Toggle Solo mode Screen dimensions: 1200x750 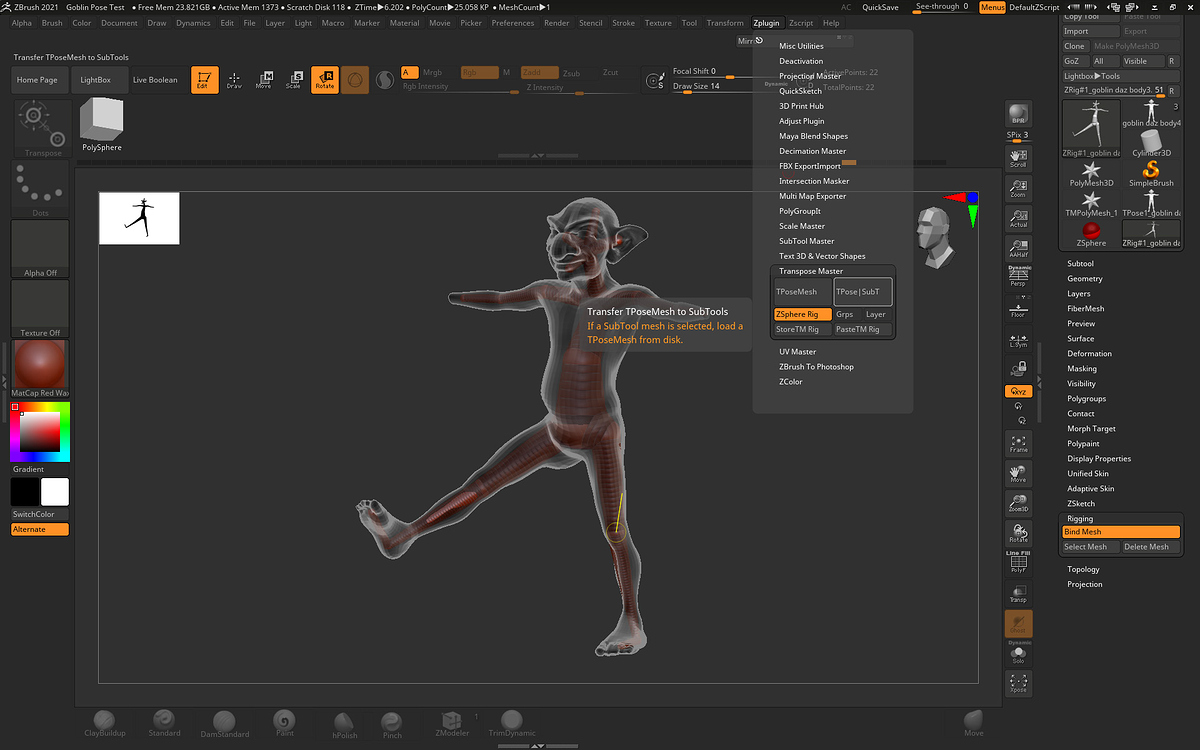1018,653
